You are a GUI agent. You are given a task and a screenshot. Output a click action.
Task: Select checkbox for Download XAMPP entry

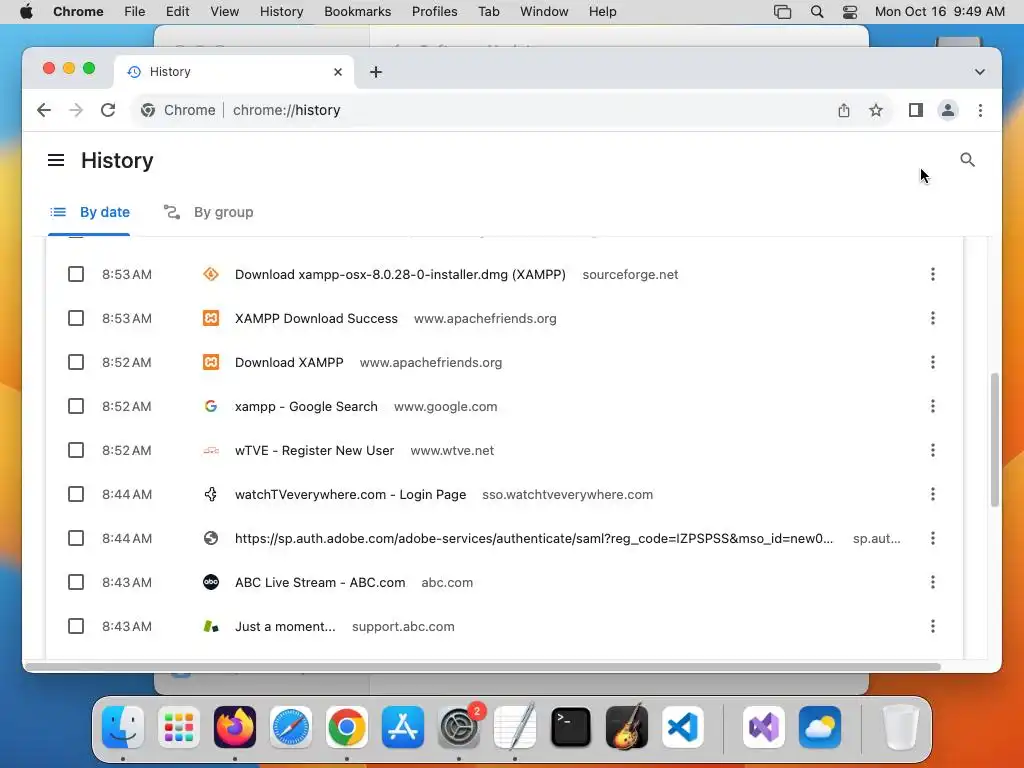click(x=76, y=362)
